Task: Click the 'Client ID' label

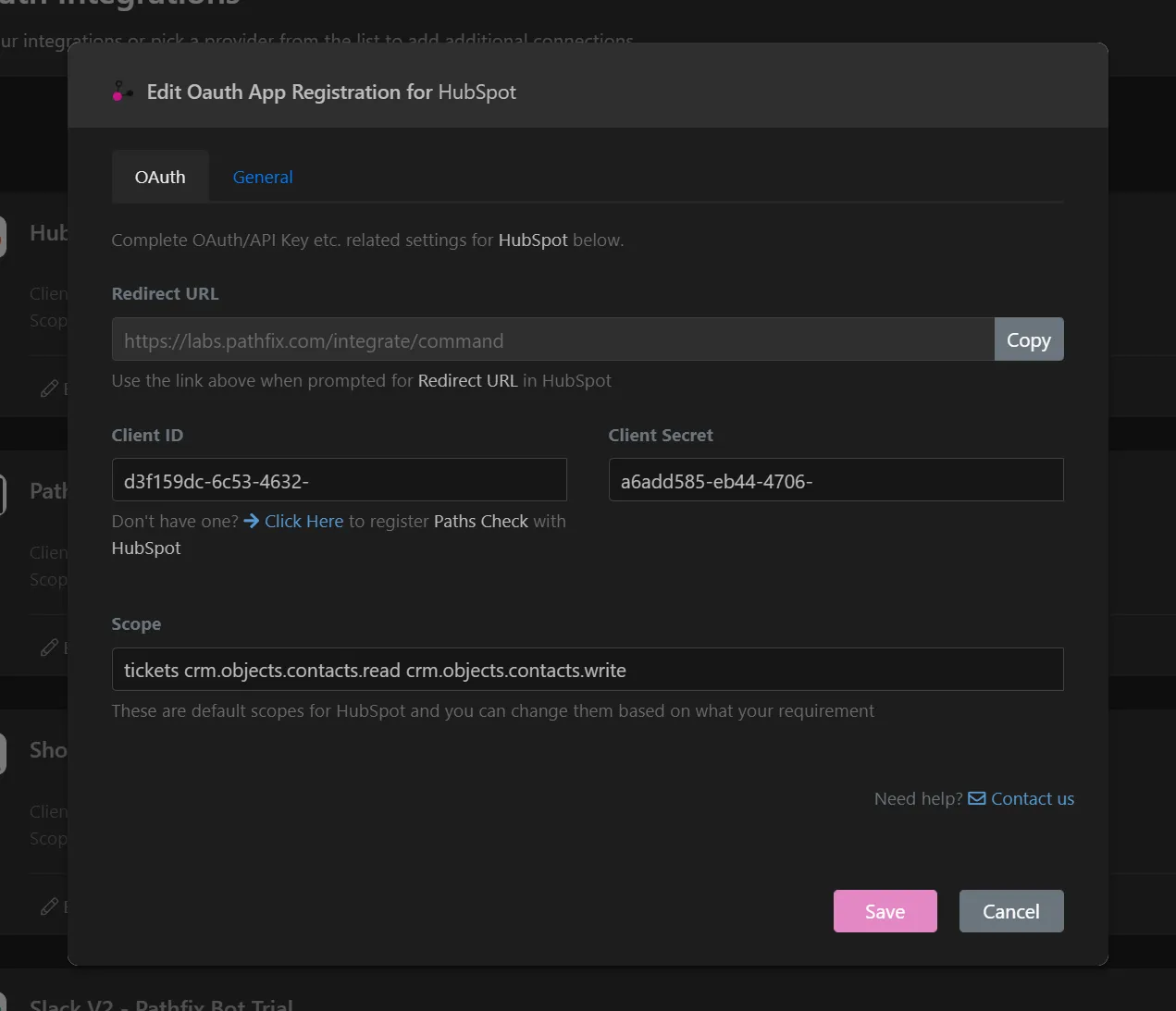Action: tap(147, 435)
